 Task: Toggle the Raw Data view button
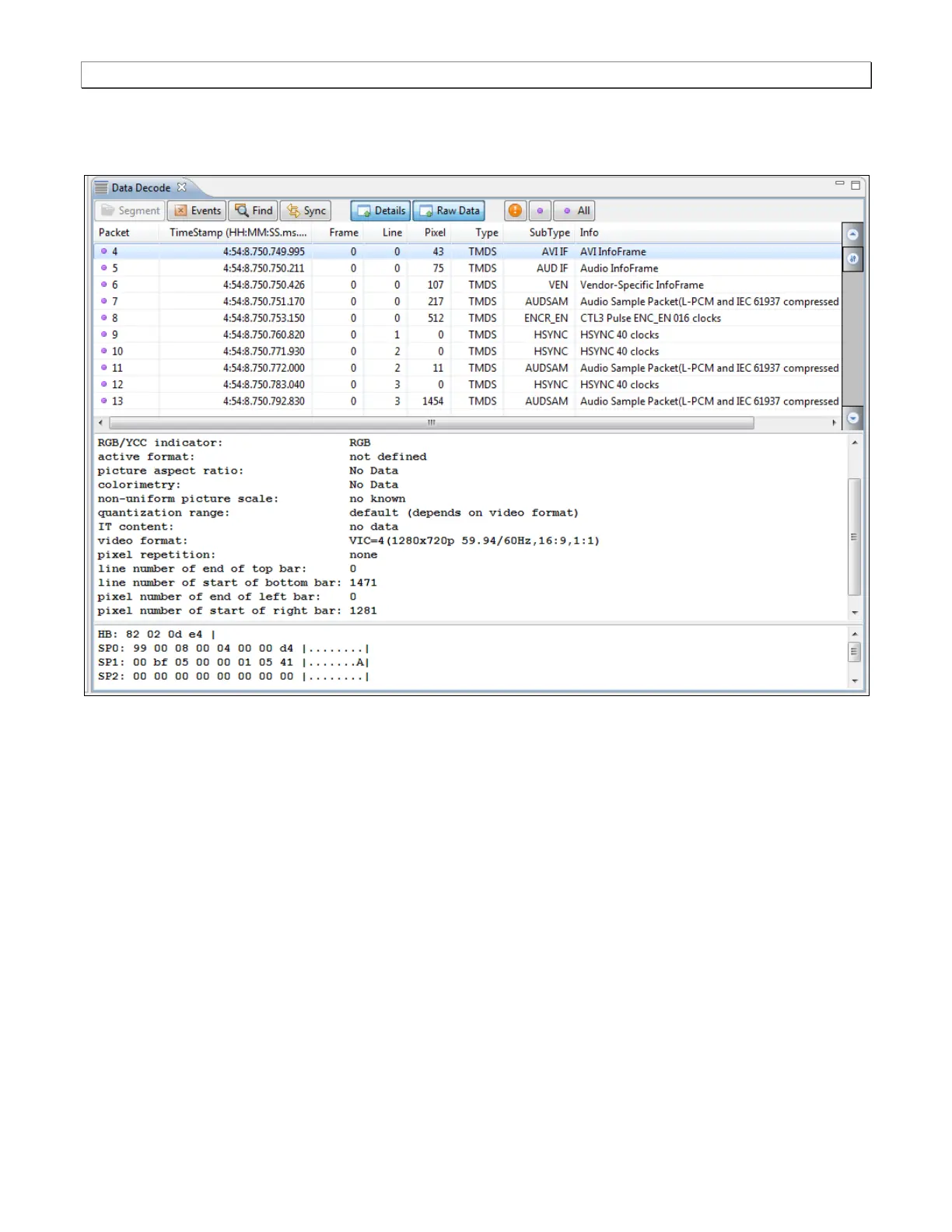tap(449, 211)
